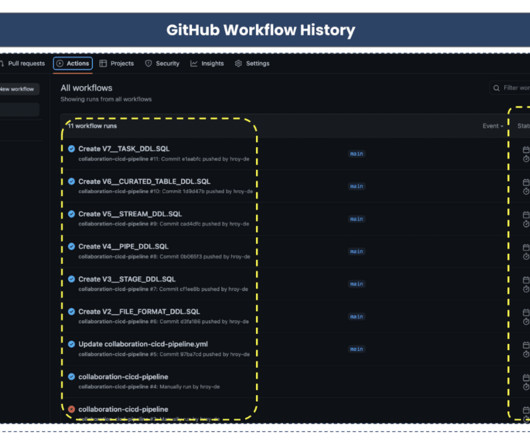Click main branch label of V3__STAGE_DDL run

356,284
